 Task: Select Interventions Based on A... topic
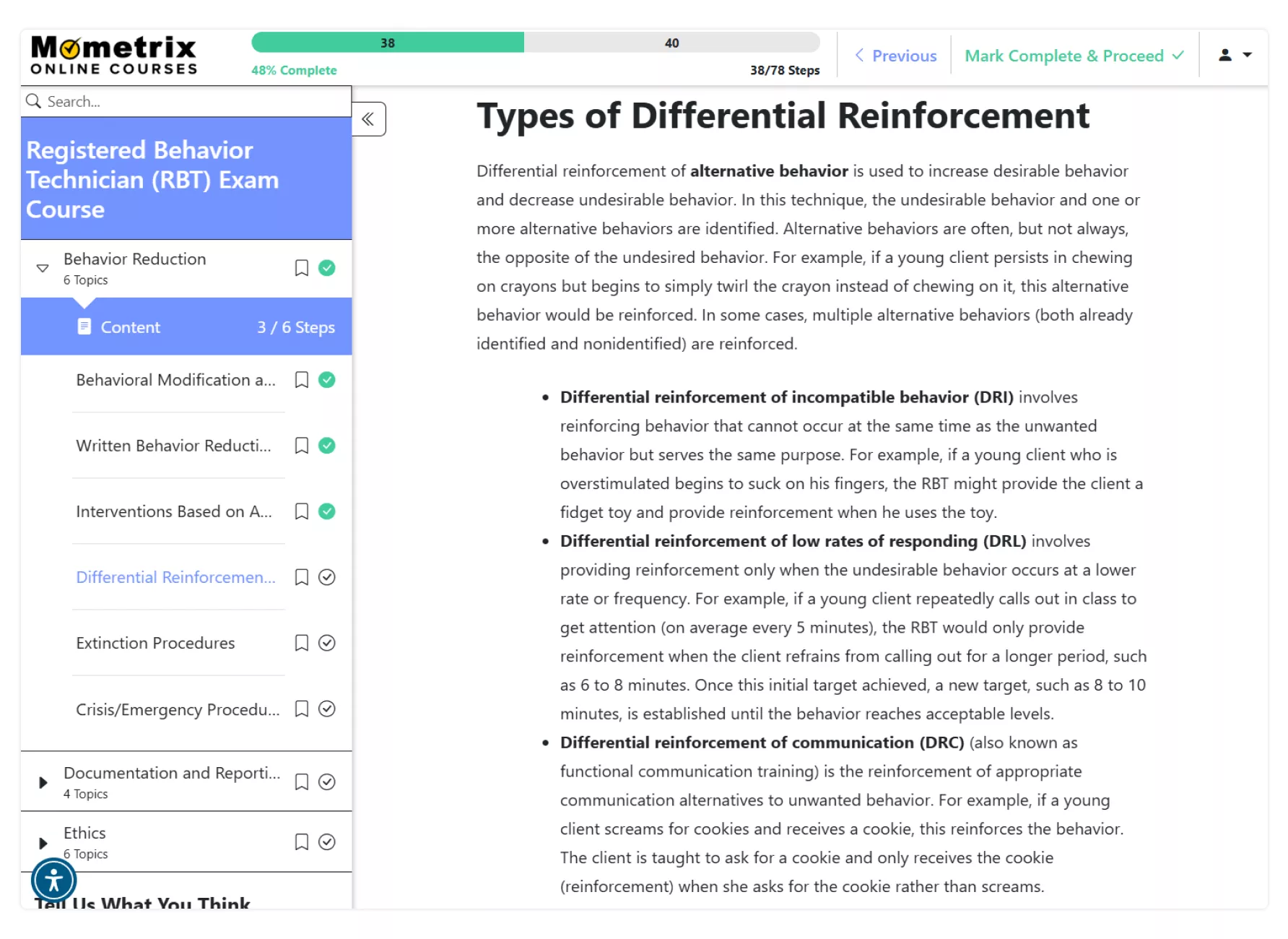174,511
